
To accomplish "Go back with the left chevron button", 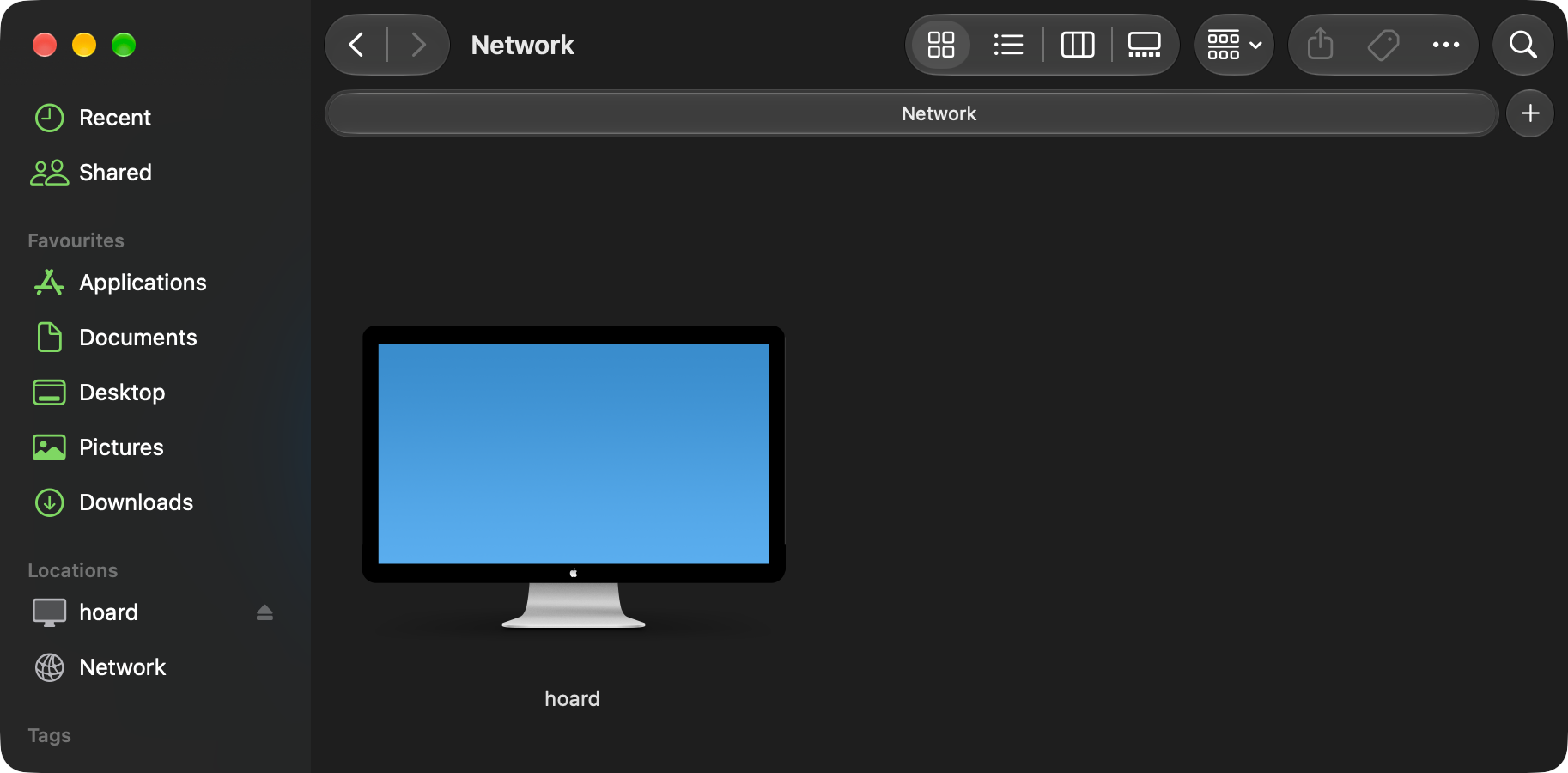I will coord(356,45).
